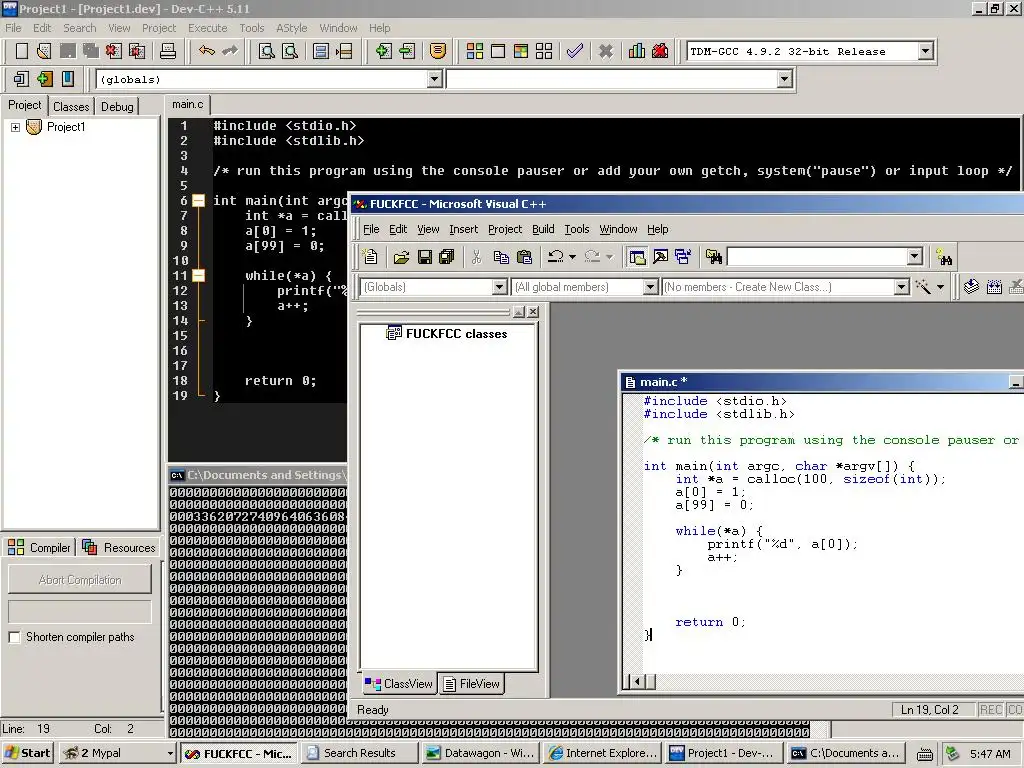Click the New file icon in Dev-C++ toolbar

point(22,51)
